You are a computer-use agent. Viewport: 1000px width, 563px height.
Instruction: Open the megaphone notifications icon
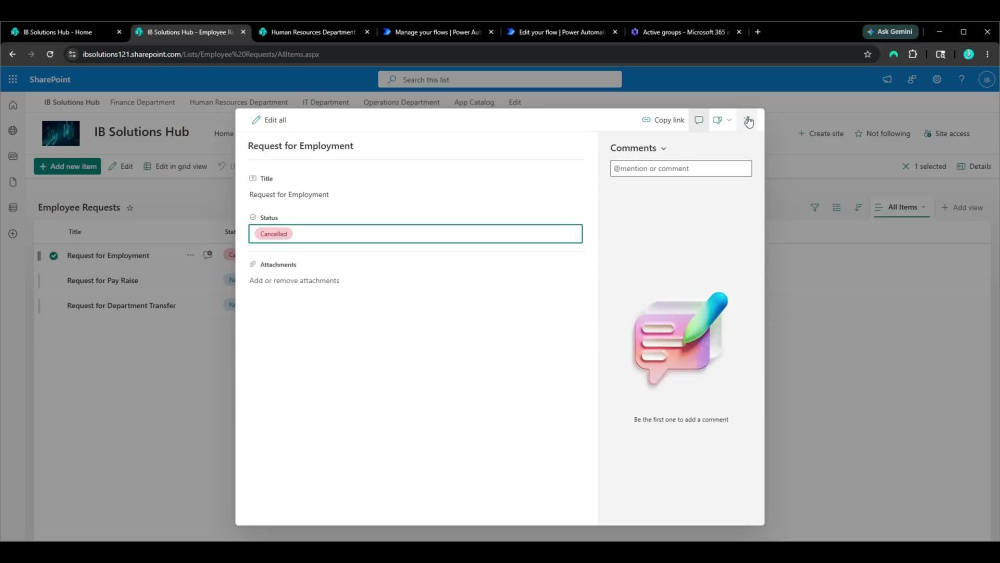pyautogui.click(x=887, y=80)
